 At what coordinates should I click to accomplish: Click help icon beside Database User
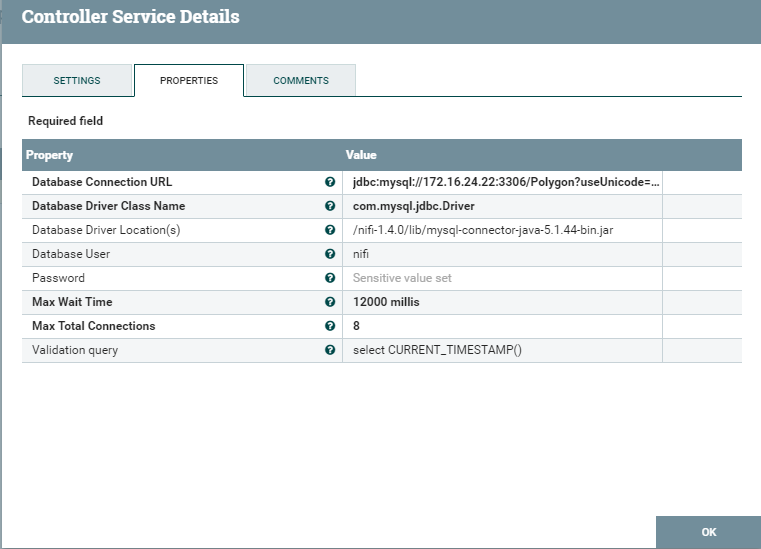tap(330, 255)
